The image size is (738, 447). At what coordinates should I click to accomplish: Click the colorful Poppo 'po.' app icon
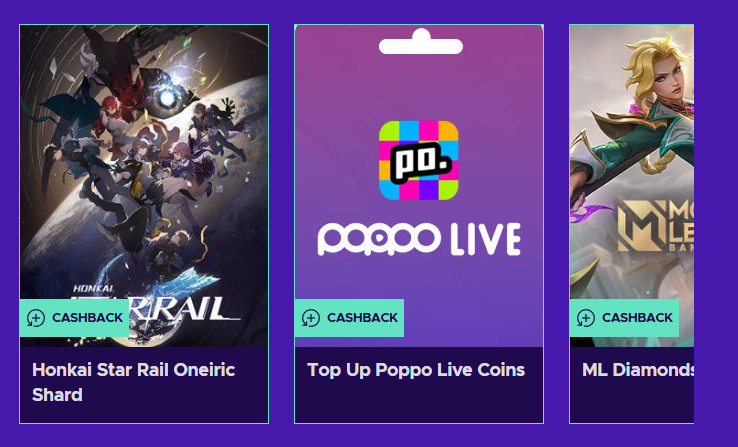pyautogui.click(x=418, y=160)
